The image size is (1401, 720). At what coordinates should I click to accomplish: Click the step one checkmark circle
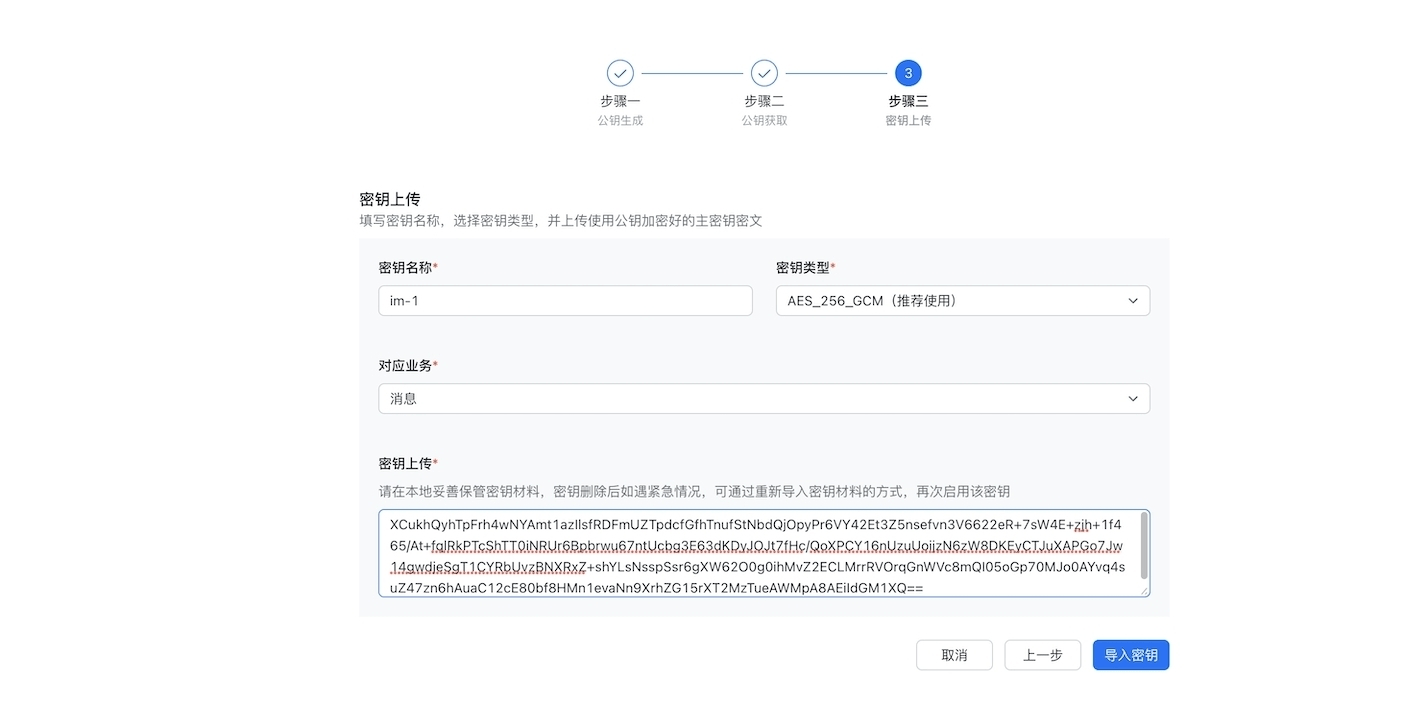tap(620, 73)
